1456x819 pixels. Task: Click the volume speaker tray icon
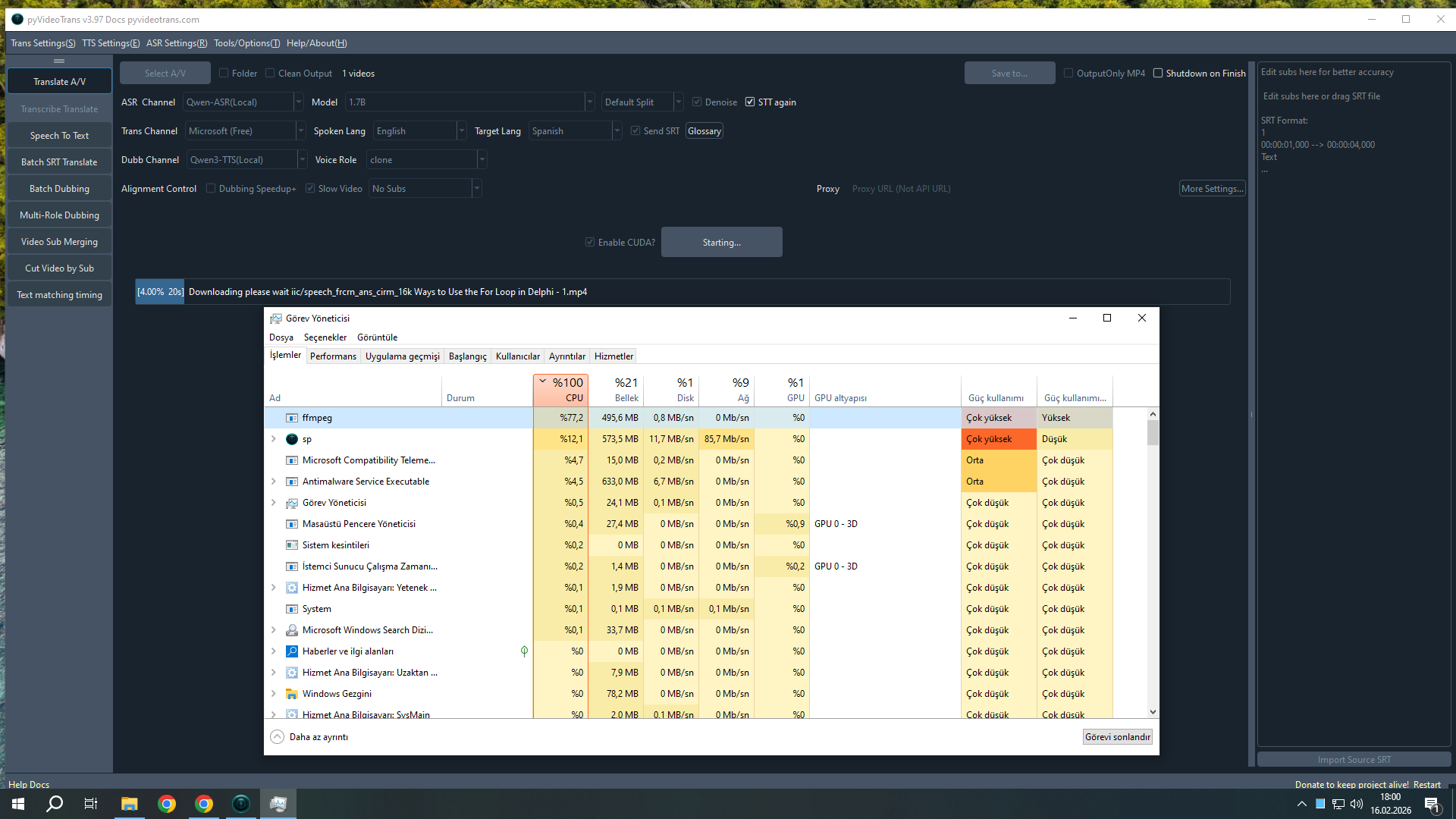point(1357,804)
